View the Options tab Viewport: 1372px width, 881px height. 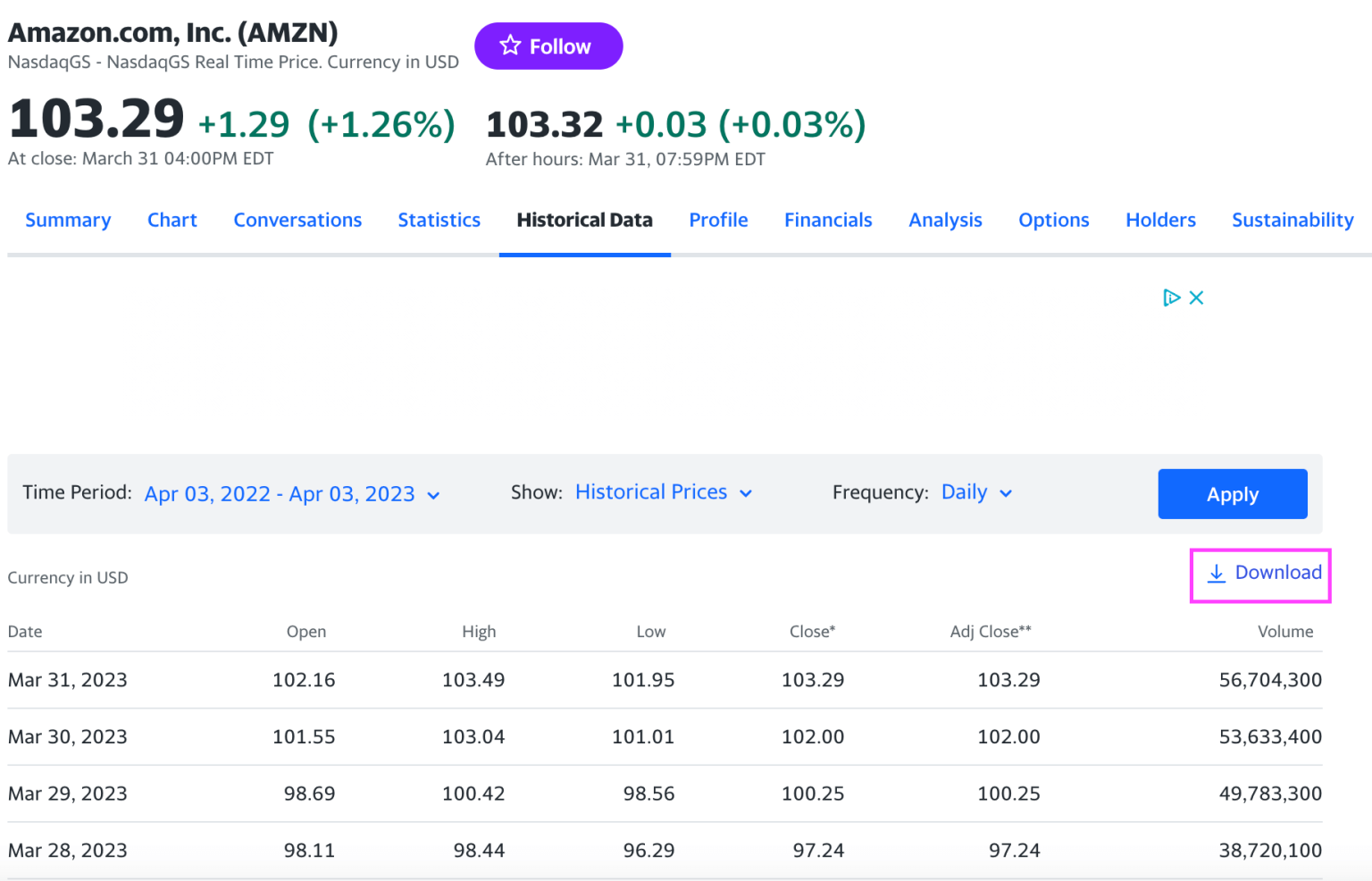pos(1053,220)
